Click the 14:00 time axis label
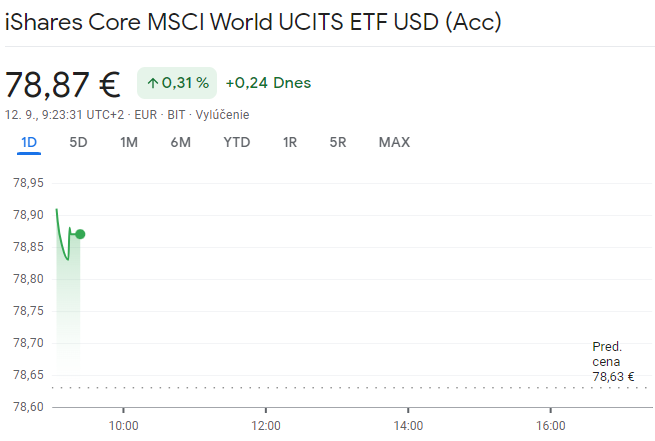Screen dimensions: 655x441 [408, 424]
